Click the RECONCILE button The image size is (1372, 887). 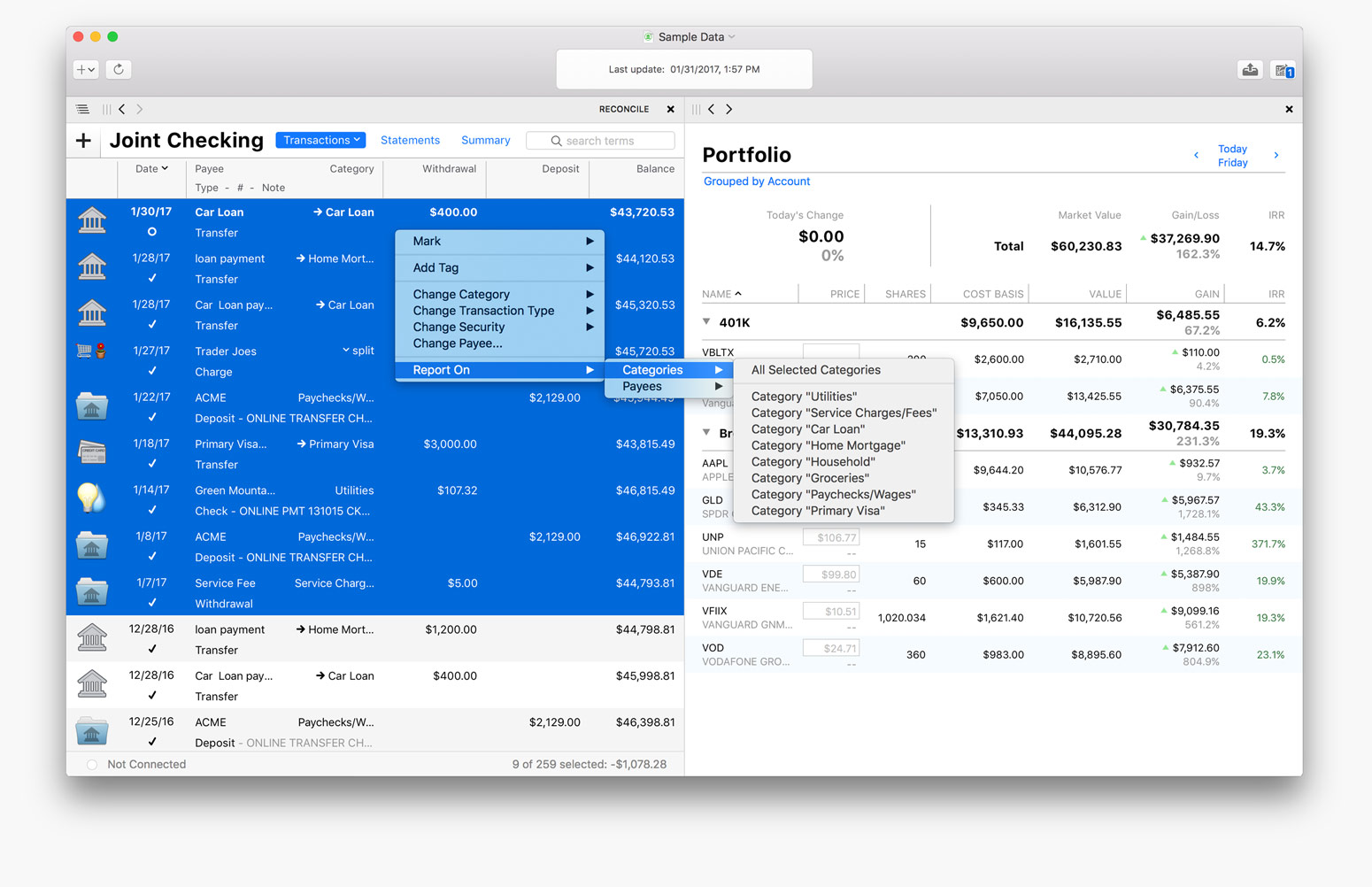pos(624,109)
